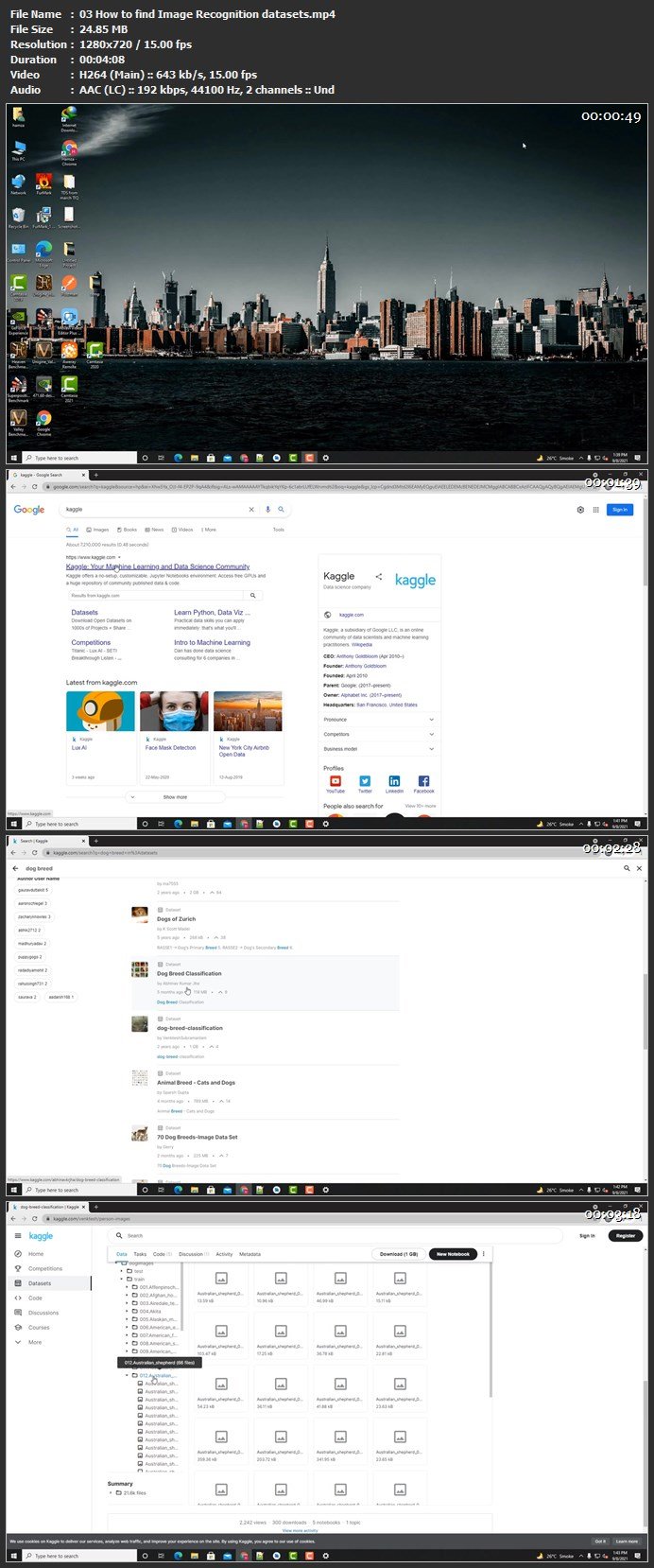This screenshot has height=1568, width=654.
Task: Open the 'Animal Breed - Cats and Dogs' result
Action: coord(196,1082)
